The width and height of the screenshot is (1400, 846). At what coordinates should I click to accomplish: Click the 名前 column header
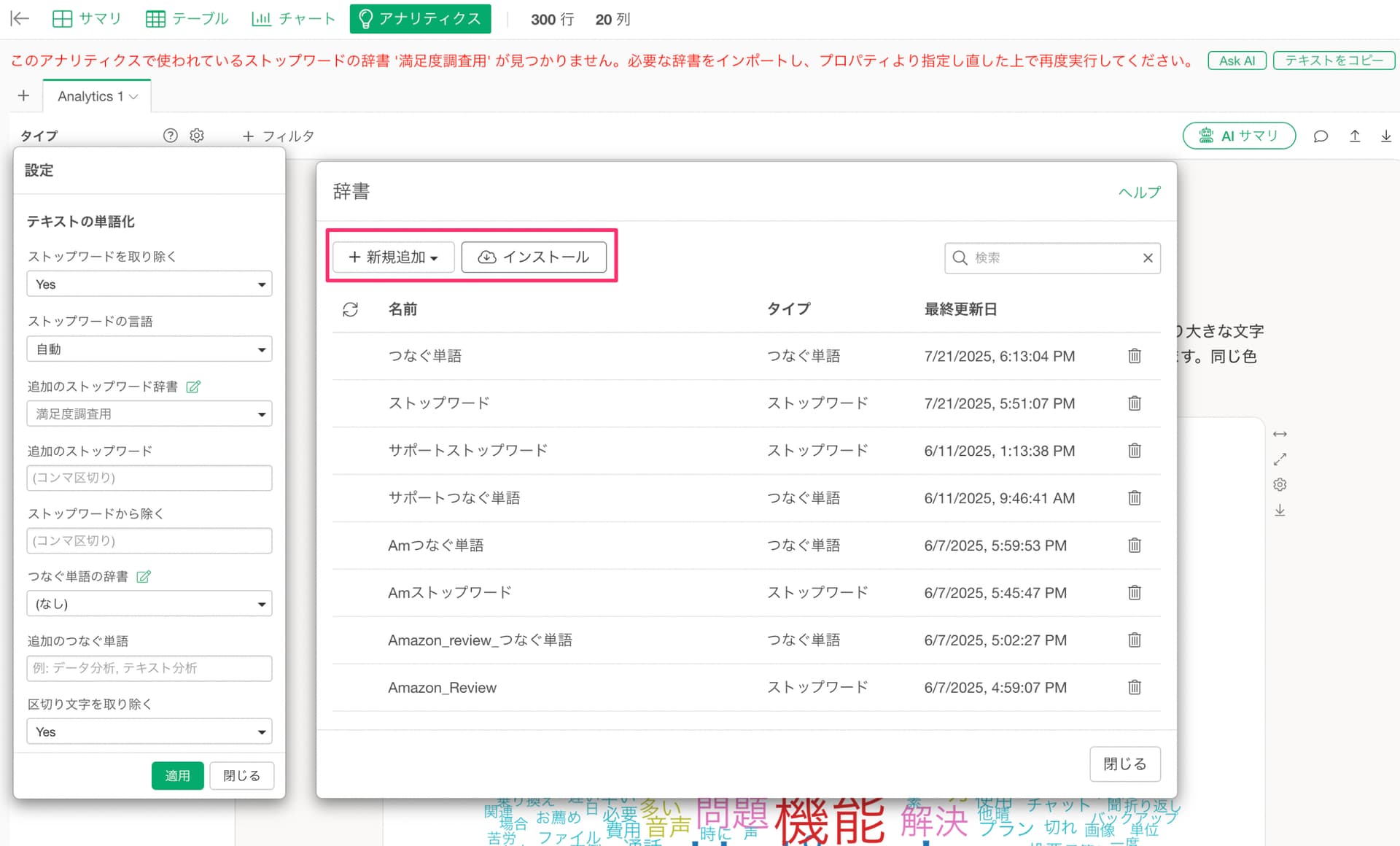click(x=402, y=309)
